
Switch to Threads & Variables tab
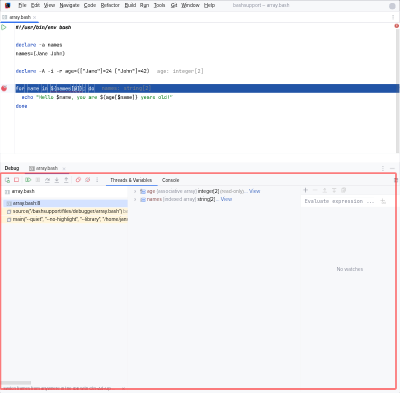pos(131,180)
